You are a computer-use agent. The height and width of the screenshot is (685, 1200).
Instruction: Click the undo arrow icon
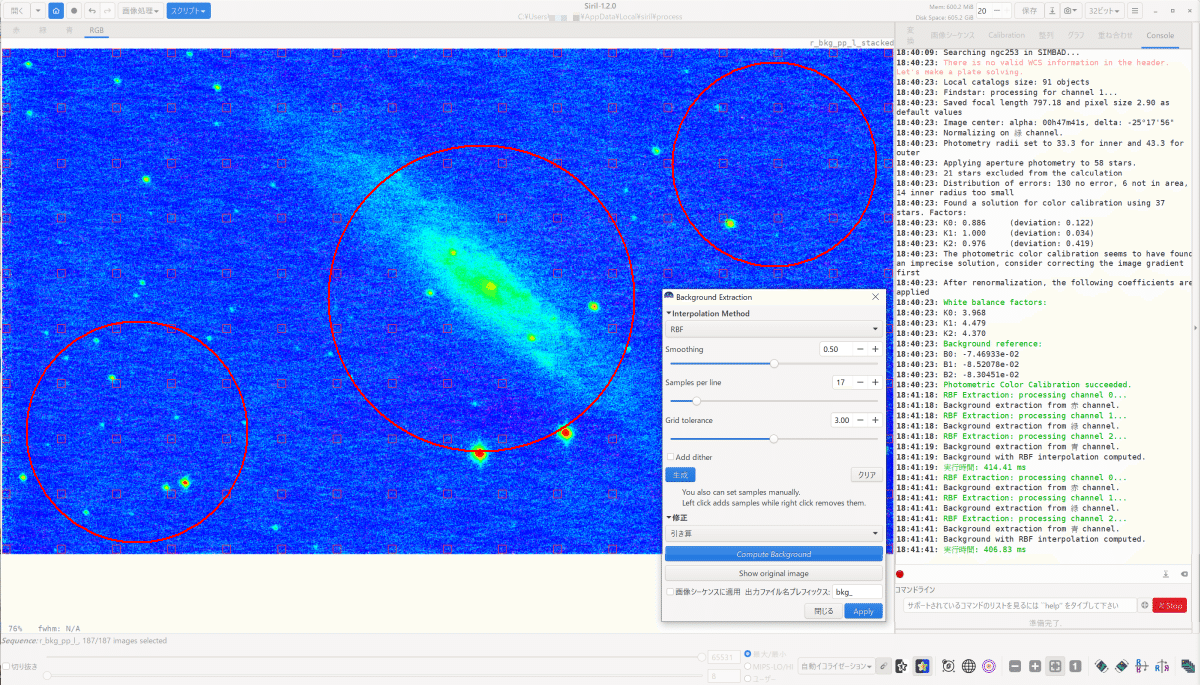(92, 10)
